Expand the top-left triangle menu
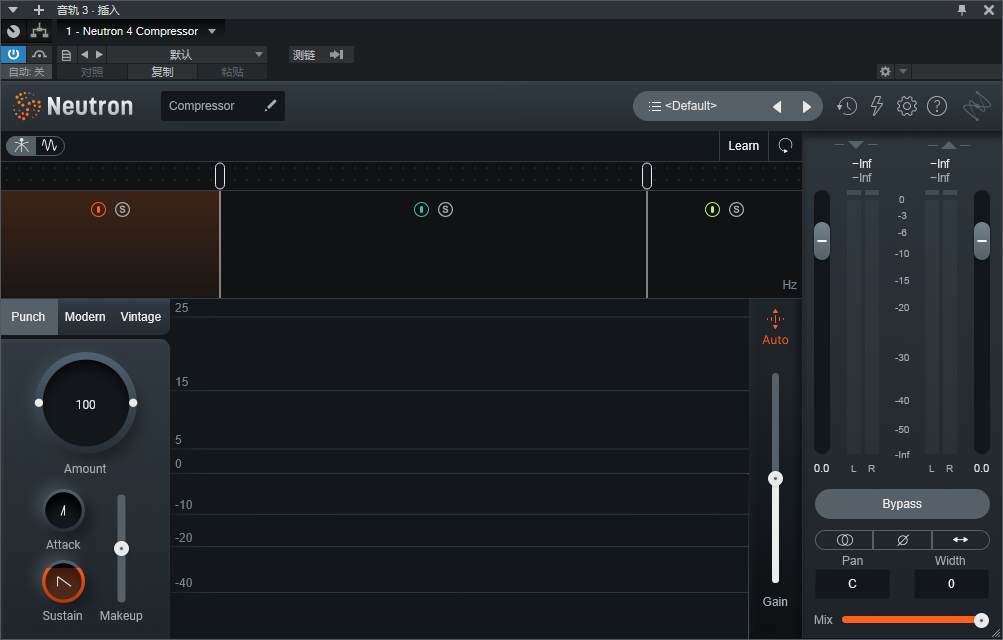Screen dimensions: 1003x640 click(x=13, y=10)
